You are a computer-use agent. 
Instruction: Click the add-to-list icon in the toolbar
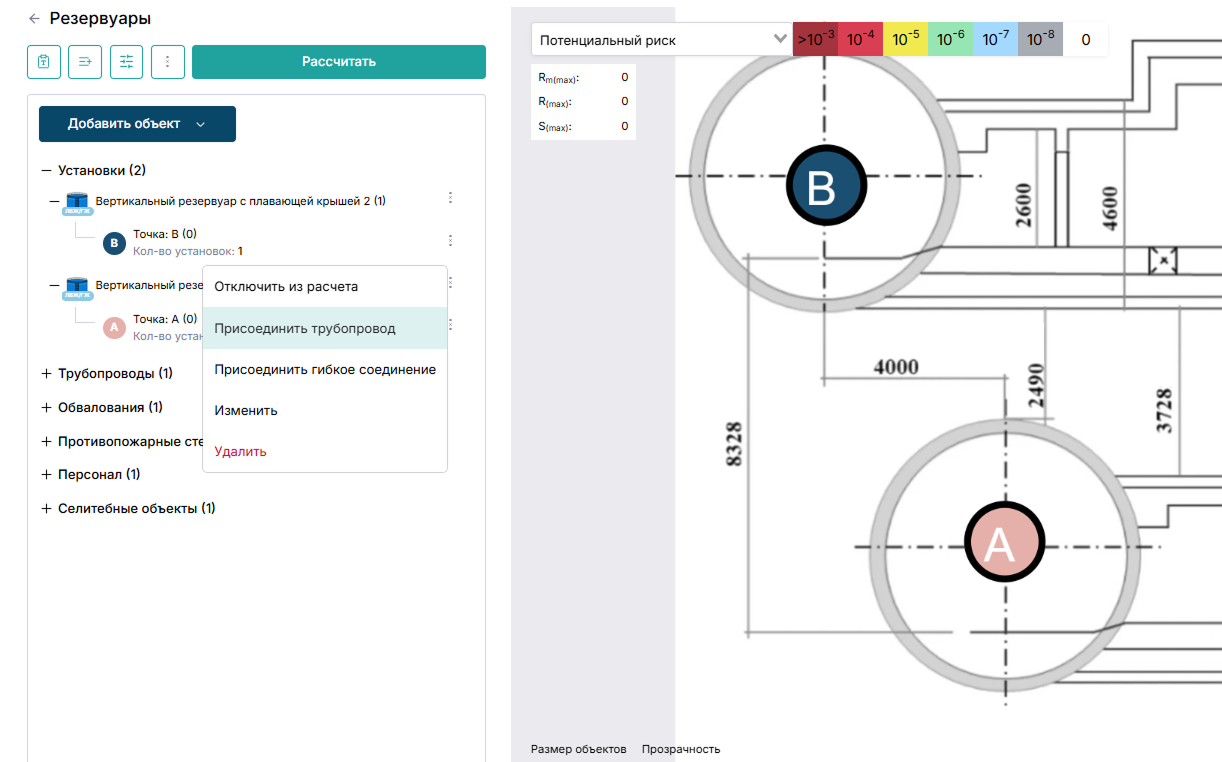(x=85, y=62)
